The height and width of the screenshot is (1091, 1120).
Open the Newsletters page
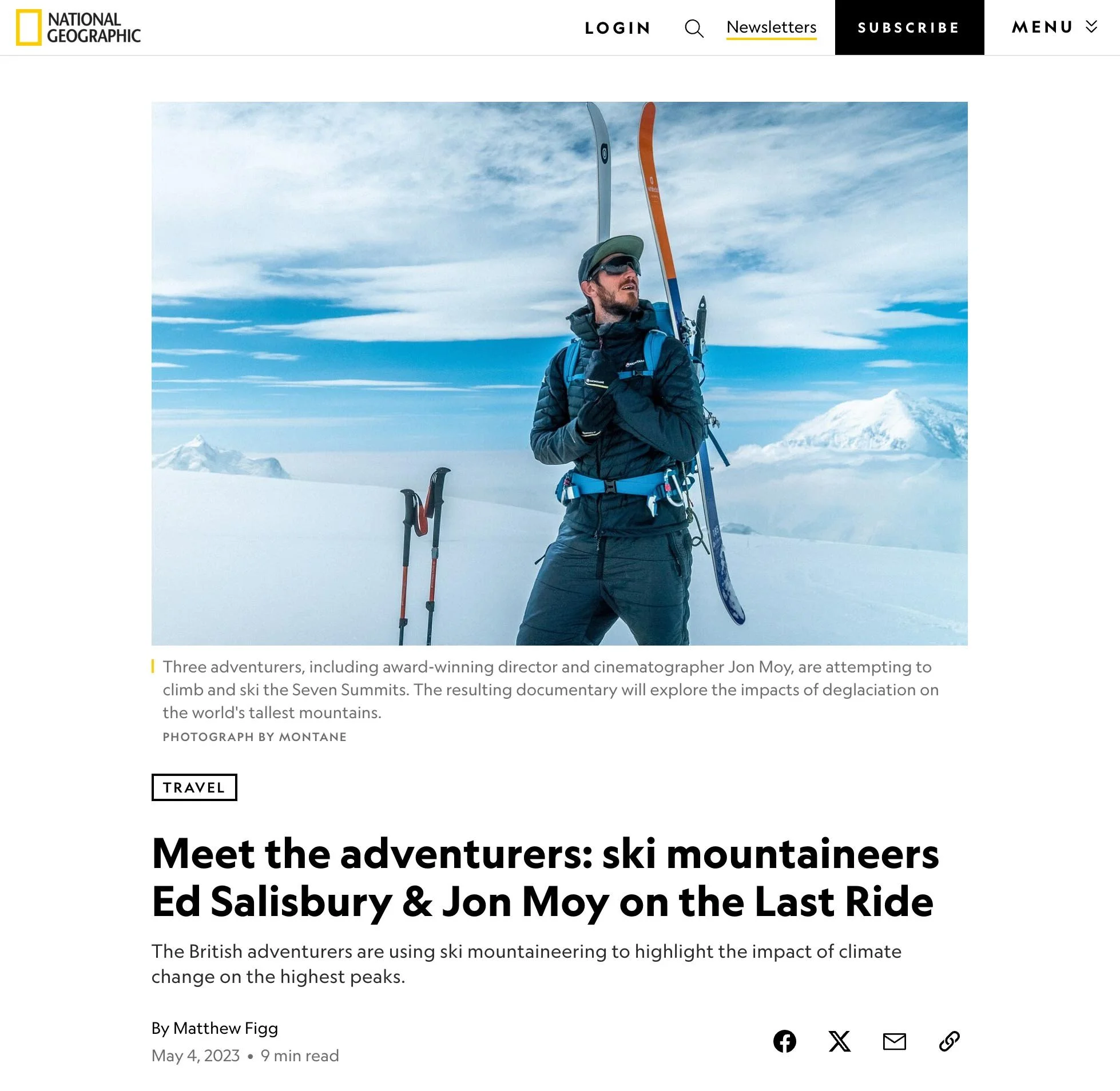pos(771,27)
